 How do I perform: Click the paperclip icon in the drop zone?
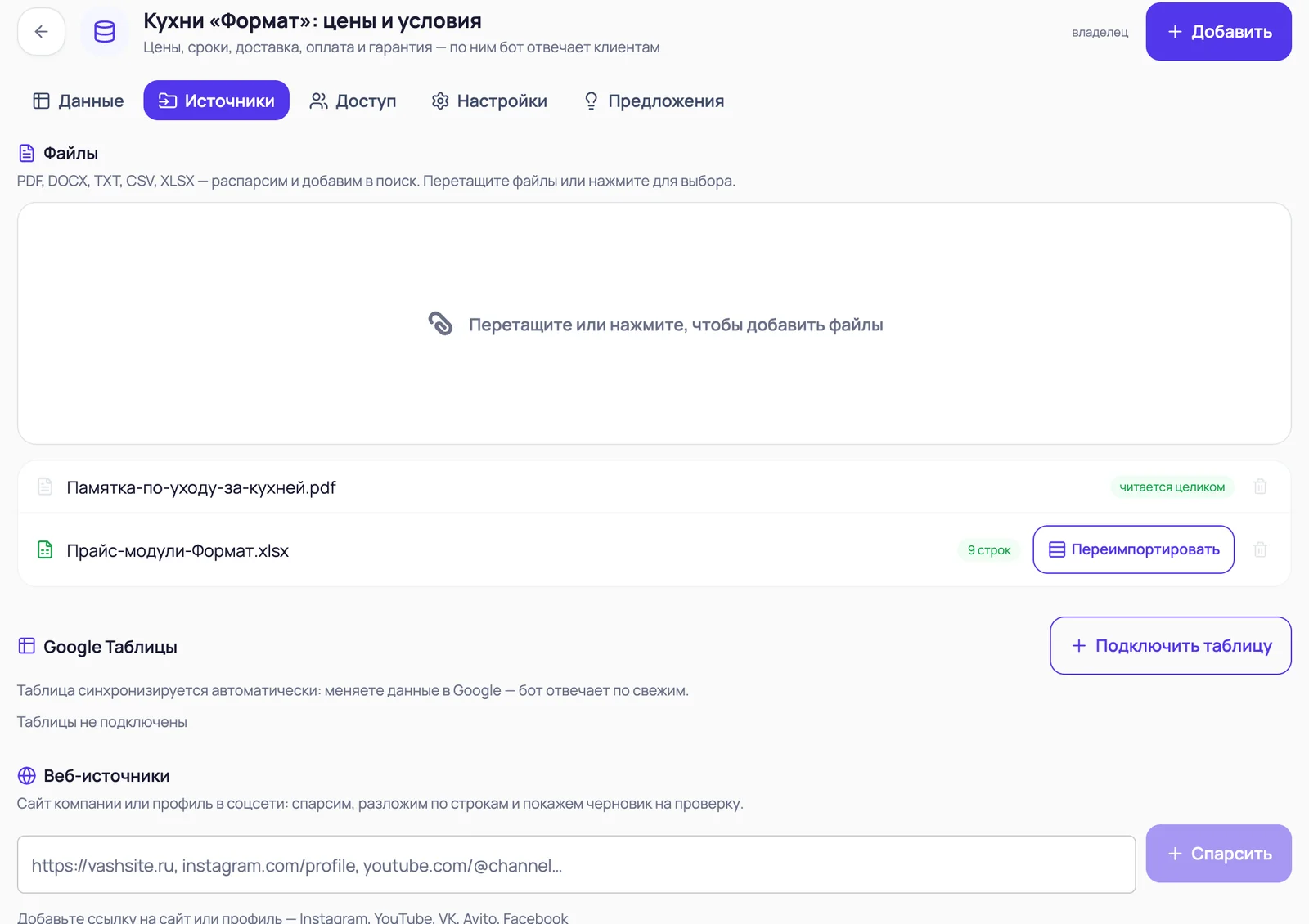[x=440, y=324]
